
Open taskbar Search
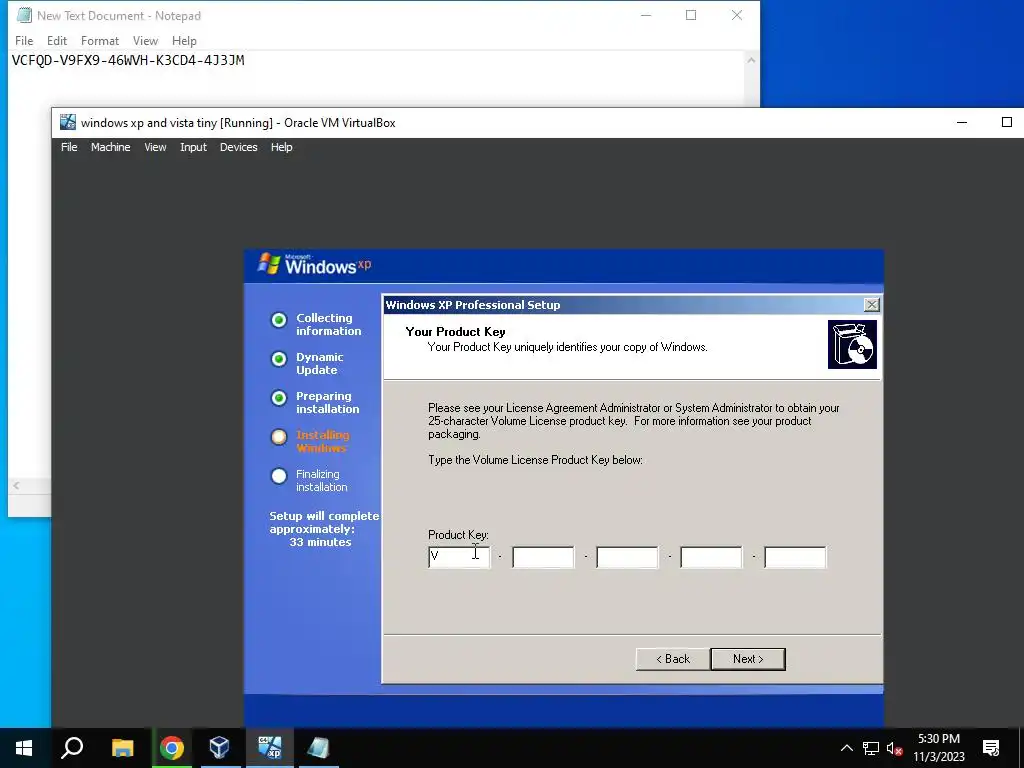(x=72, y=748)
